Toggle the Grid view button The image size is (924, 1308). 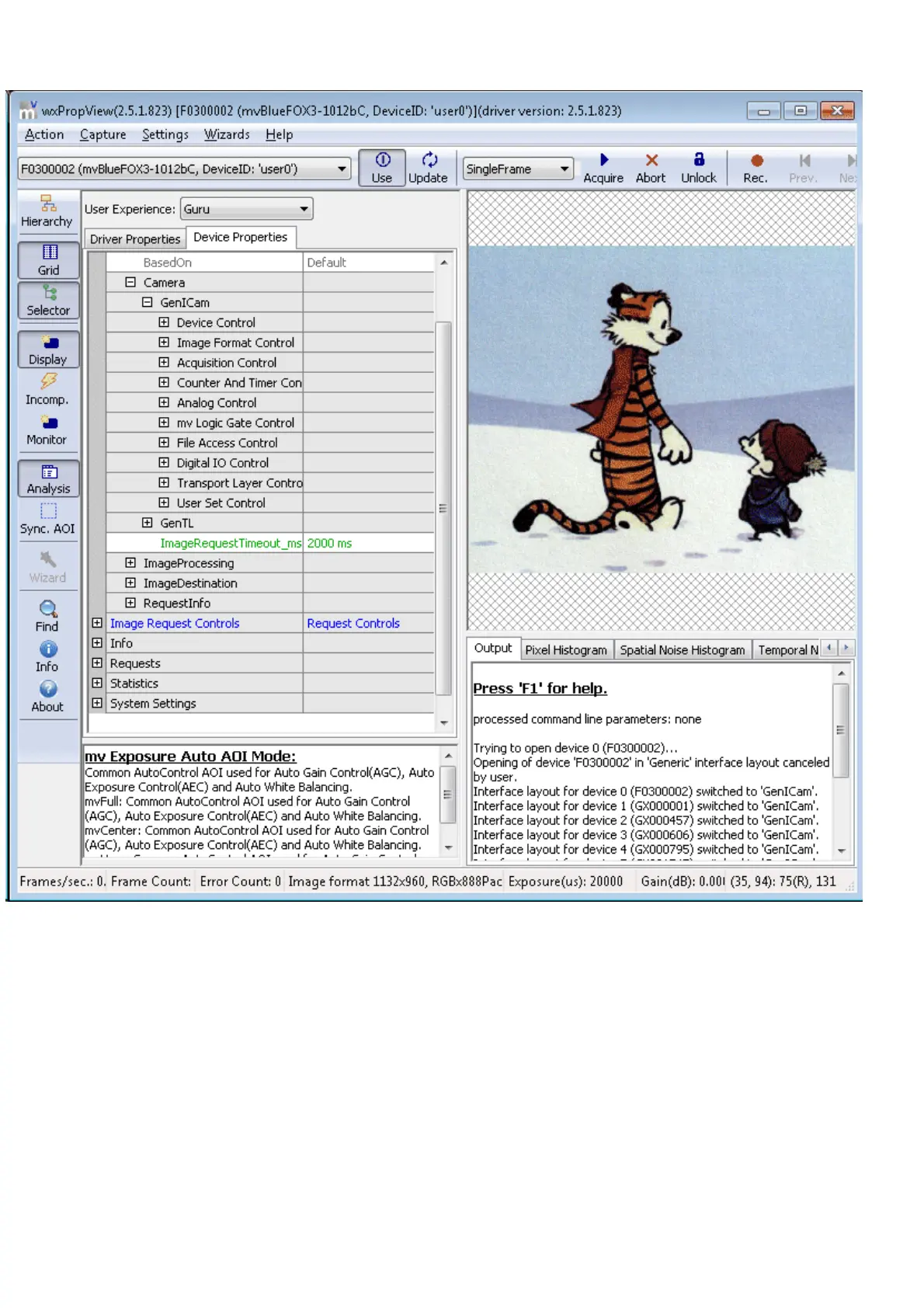(x=49, y=260)
